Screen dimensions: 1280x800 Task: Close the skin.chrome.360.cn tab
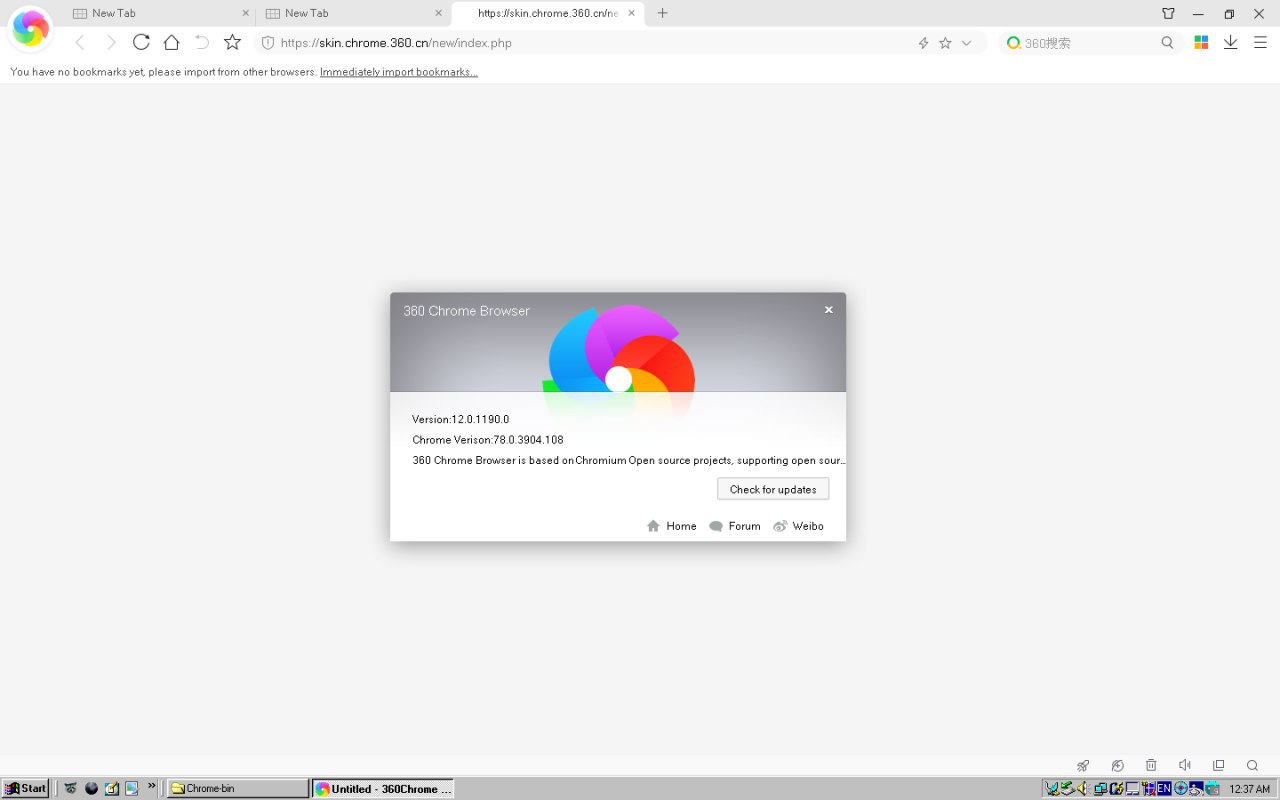[x=631, y=13]
